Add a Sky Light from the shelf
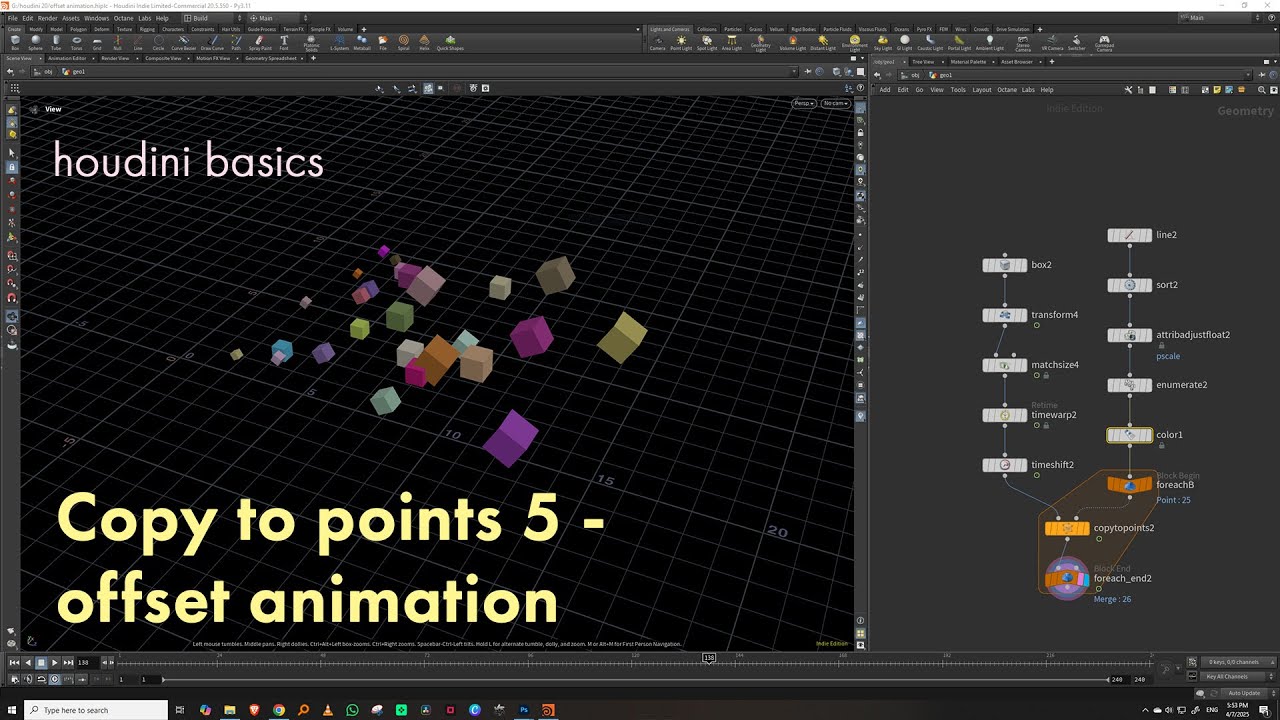Viewport: 1280px width, 720px height. pyautogui.click(x=883, y=43)
